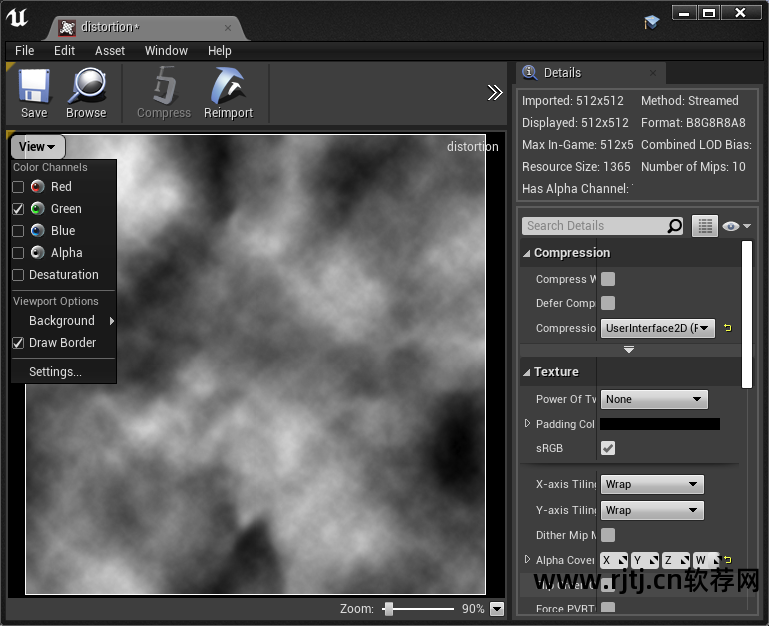Click the alpha channel sphere icon
The image size is (769, 626).
(38, 253)
